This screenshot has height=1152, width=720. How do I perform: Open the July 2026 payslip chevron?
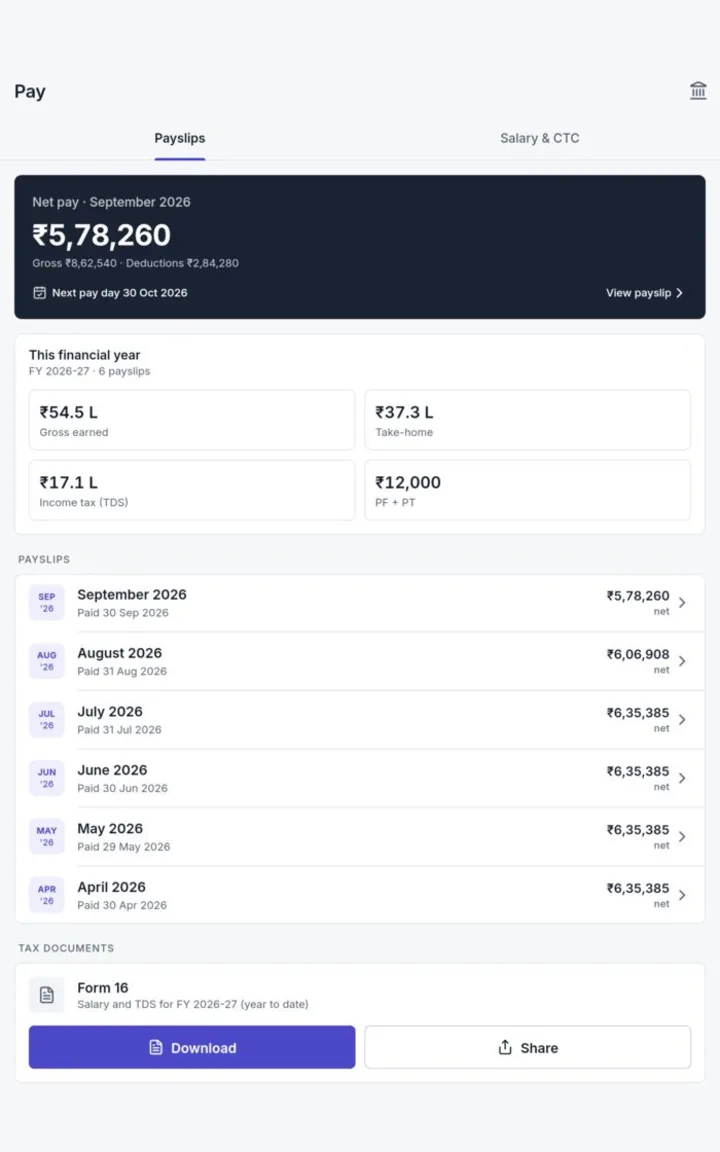(683, 719)
